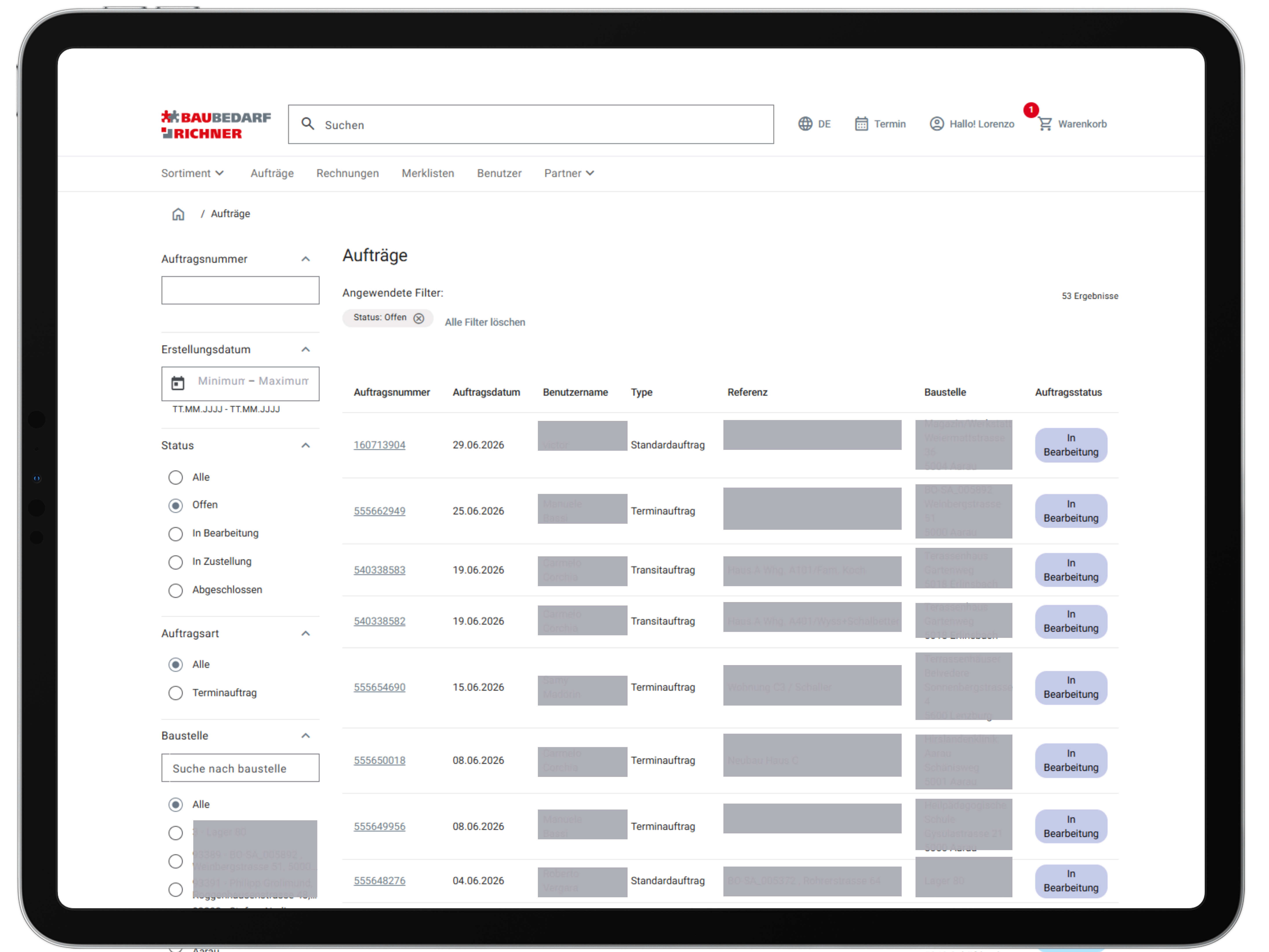Select Baustelle Alle radio button
Viewport: 1269px width, 952px height.
[x=176, y=804]
